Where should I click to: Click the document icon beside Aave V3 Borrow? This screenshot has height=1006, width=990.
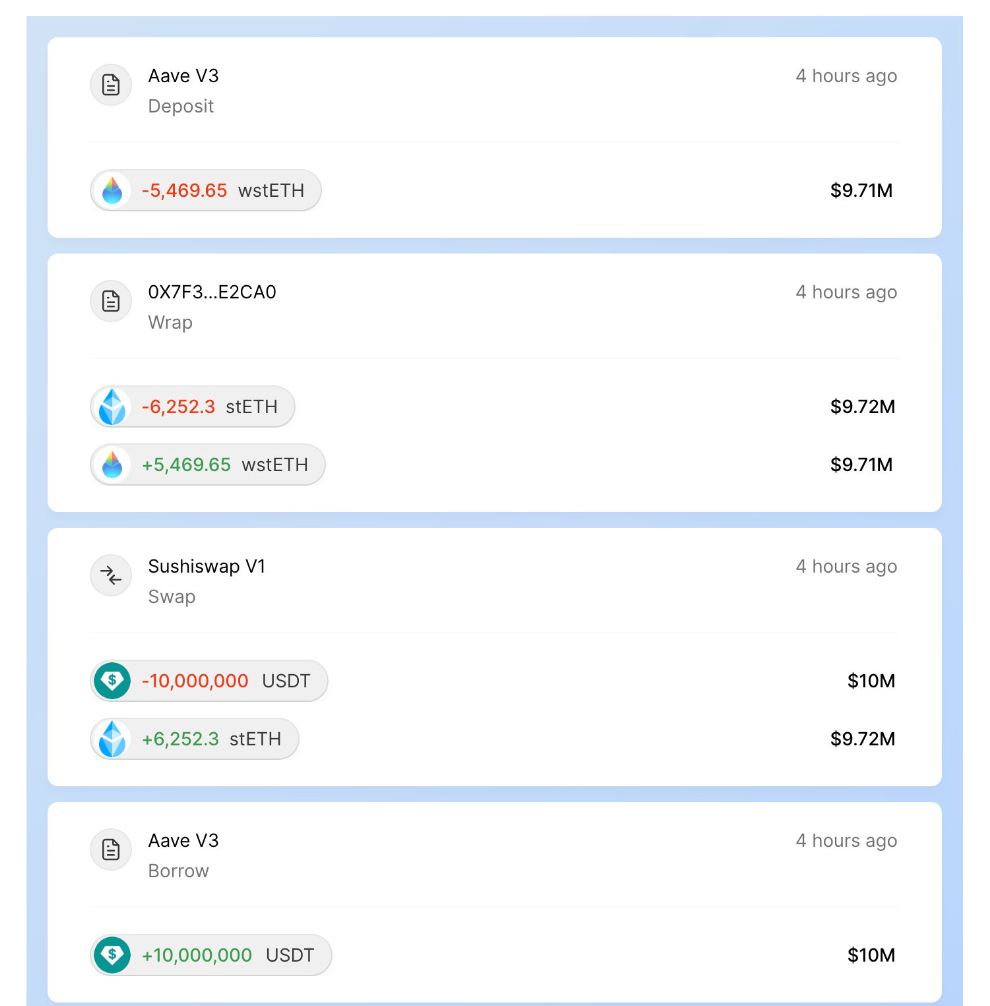point(111,849)
